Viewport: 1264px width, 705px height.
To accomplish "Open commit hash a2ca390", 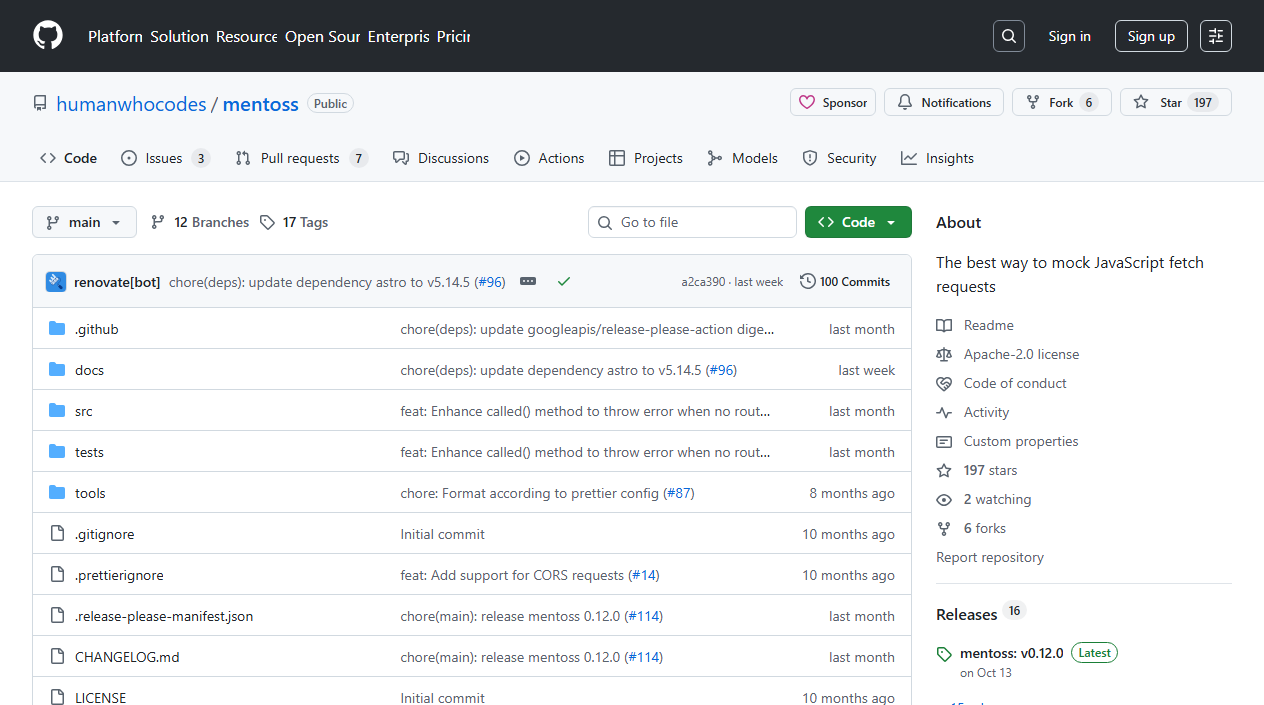I will (x=703, y=282).
